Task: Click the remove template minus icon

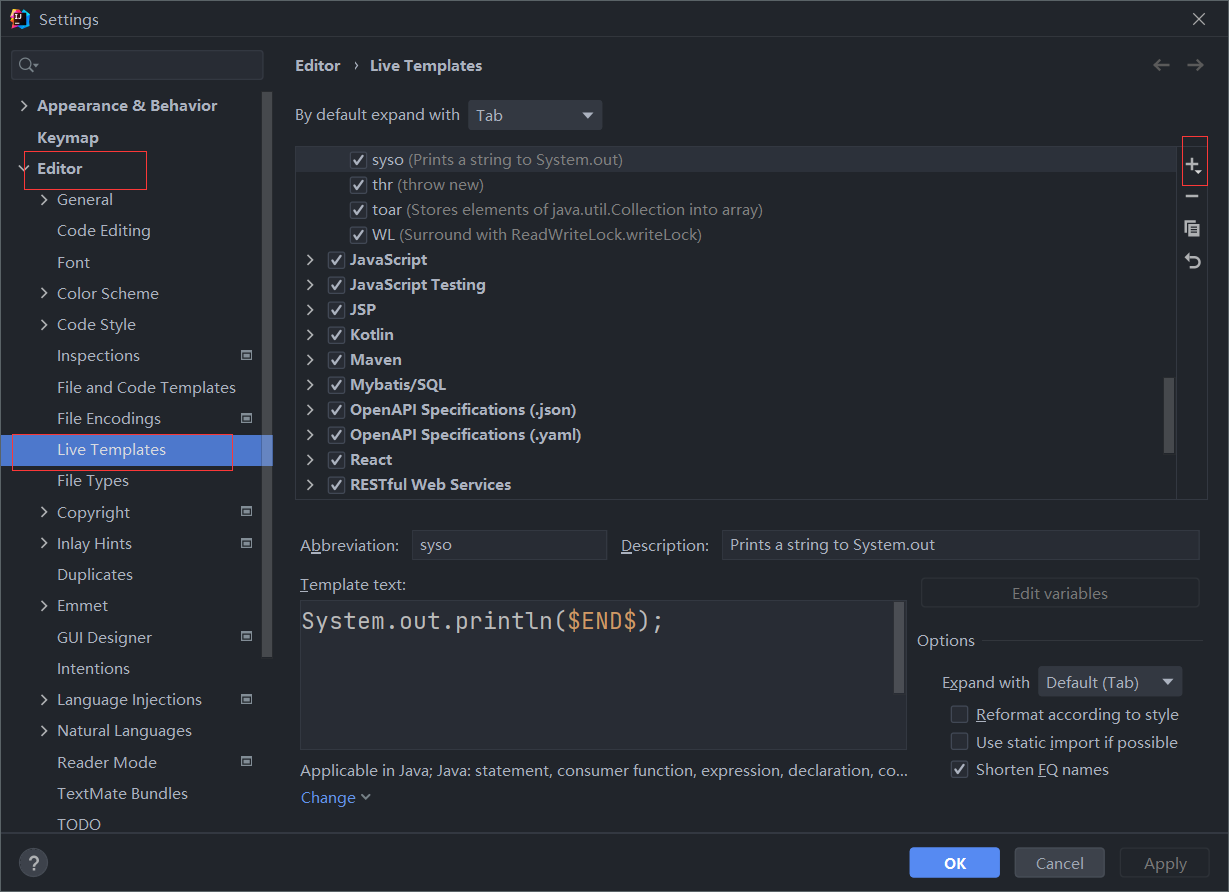Action: pos(1192,197)
